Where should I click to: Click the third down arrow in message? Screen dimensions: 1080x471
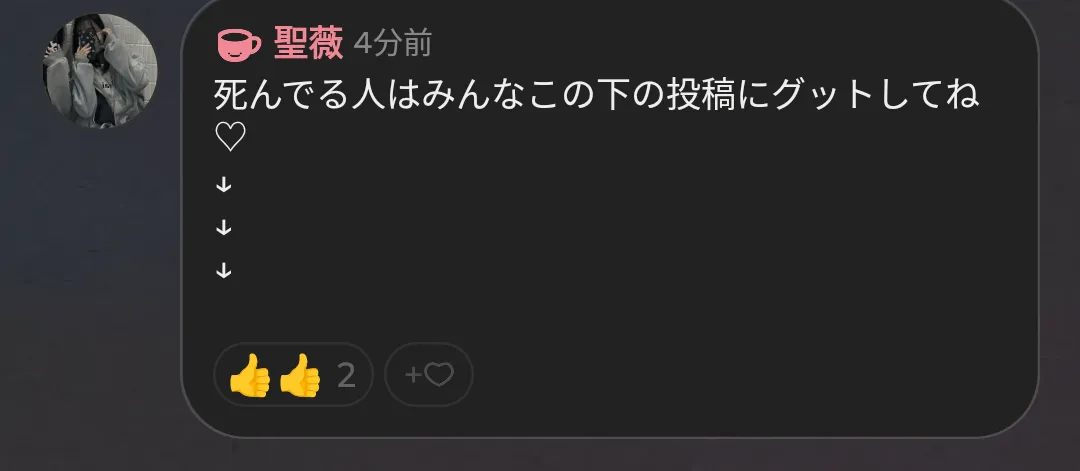pos(223,271)
